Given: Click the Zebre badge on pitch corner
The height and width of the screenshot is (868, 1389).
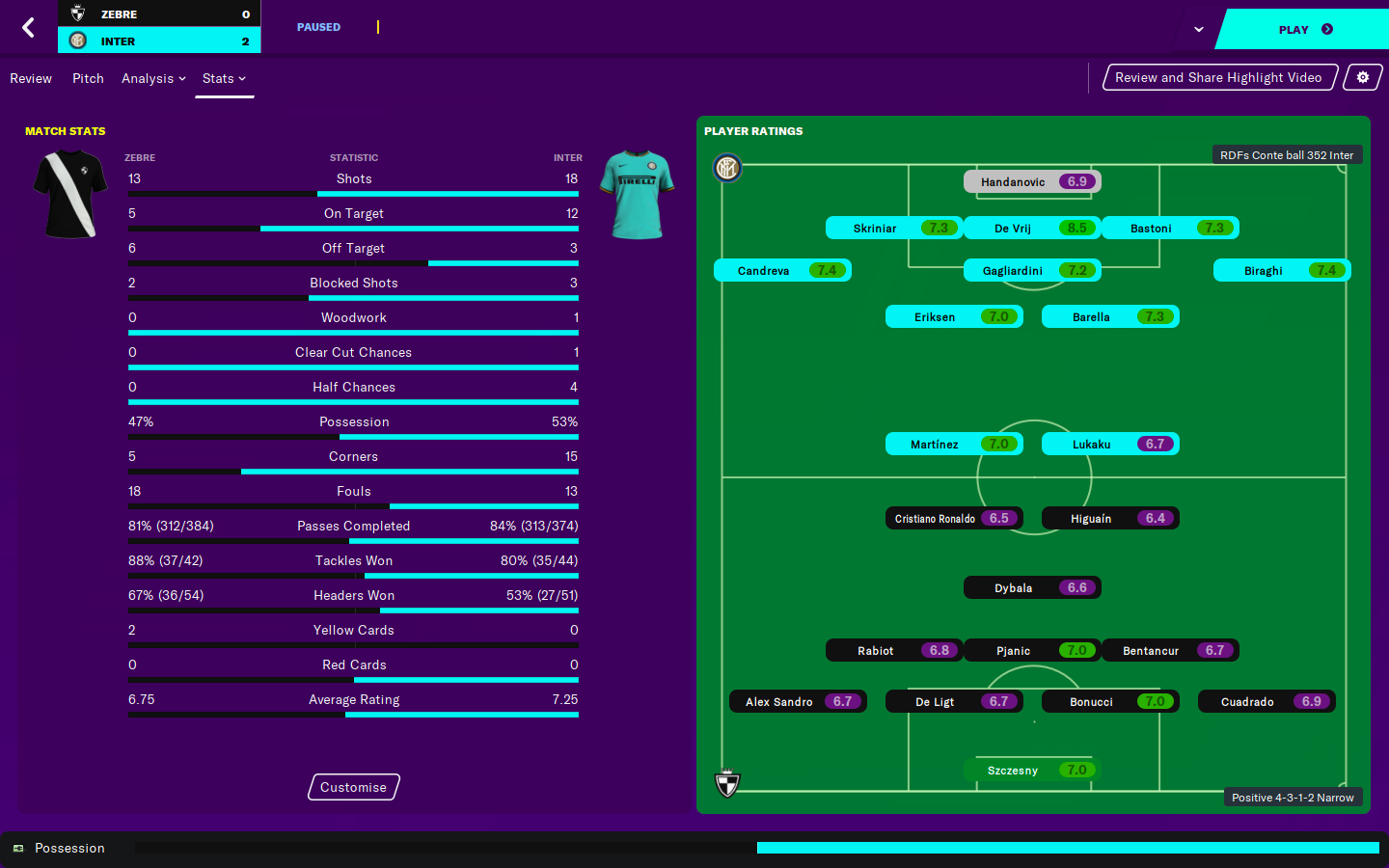Looking at the screenshot, I should pyautogui.click(x=727, y=782).
